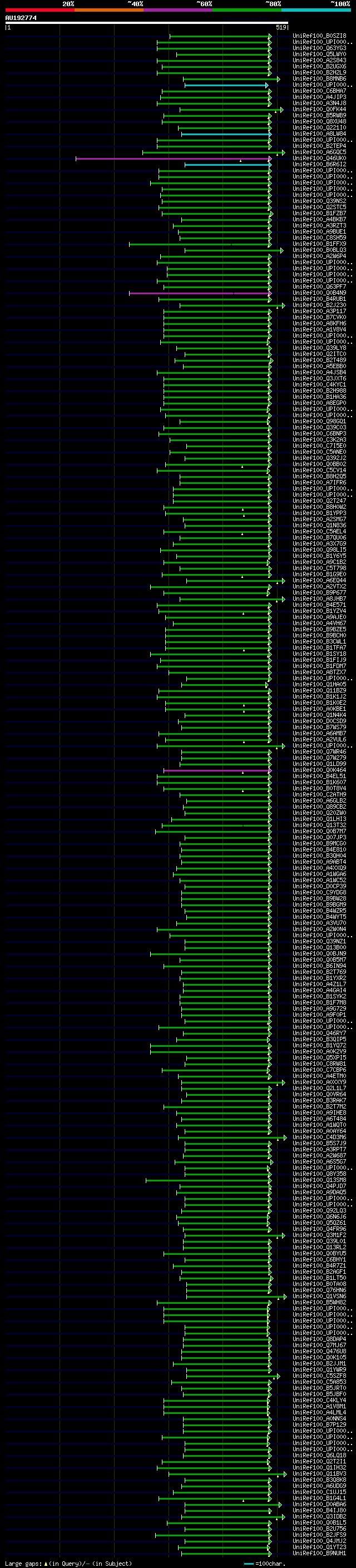356x1568 pixels.
Task: Click query end position 519
Action: [x=280, y=27]
